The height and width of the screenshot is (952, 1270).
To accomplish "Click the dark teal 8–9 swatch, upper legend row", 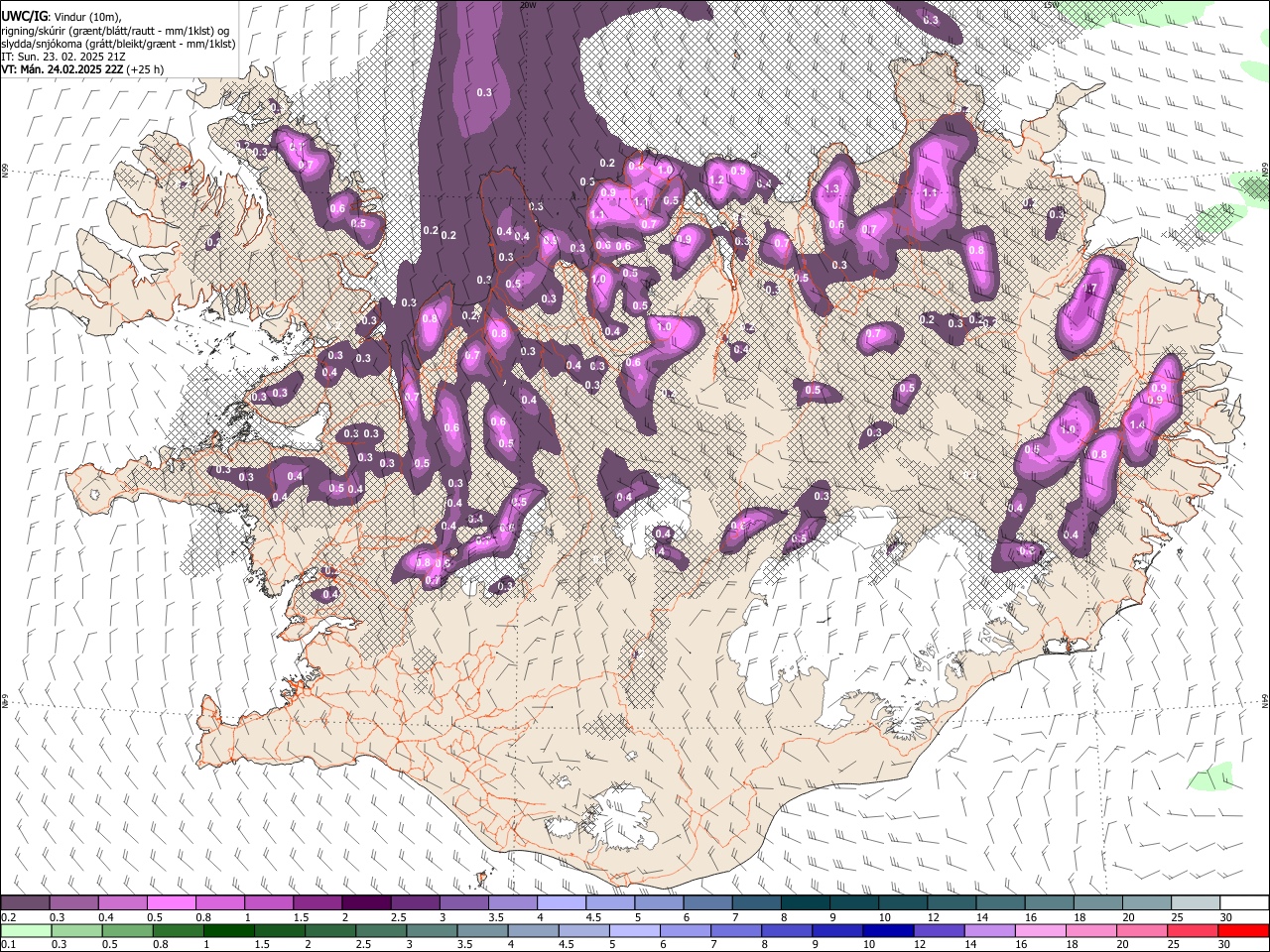I will [x=806, y=903].
